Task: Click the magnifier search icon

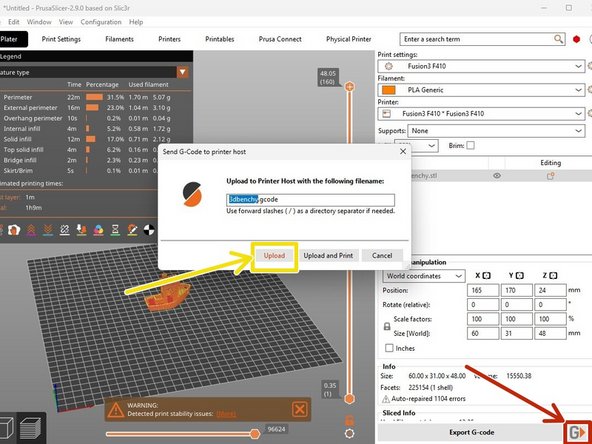Action: coord(558,39)
